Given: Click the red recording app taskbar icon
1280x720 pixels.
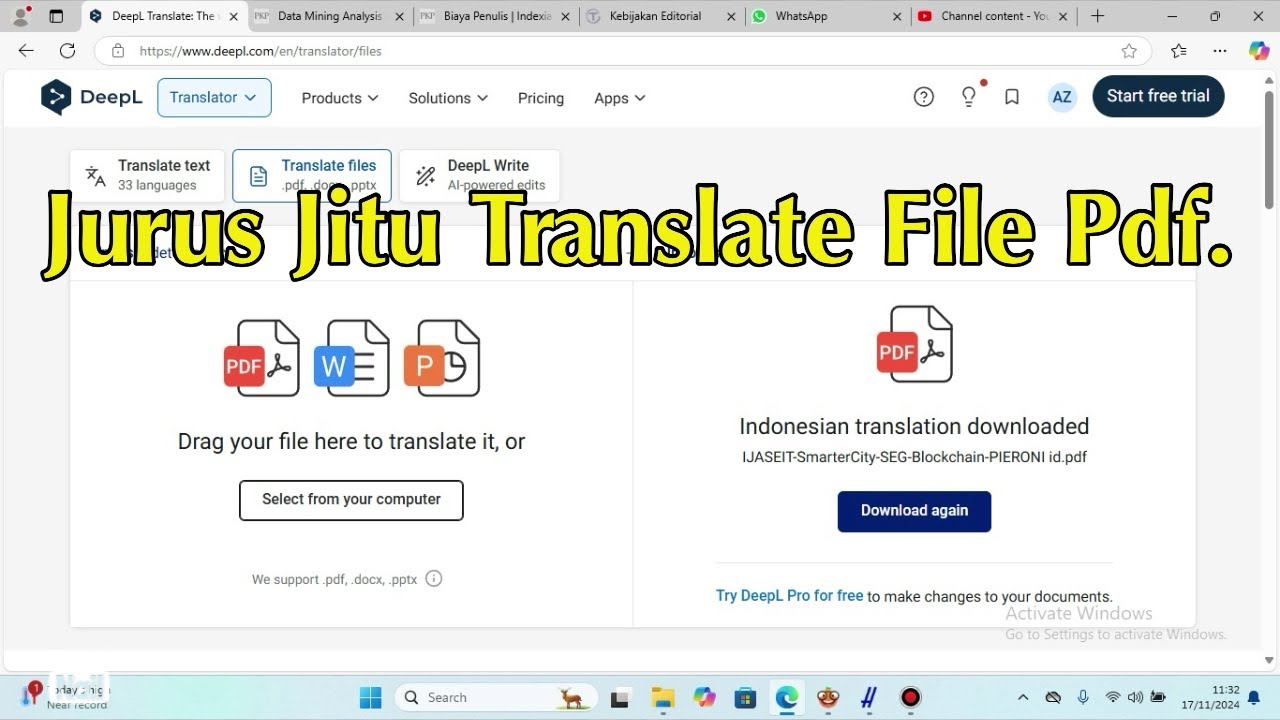Looking at the screenshot, I should coord(910,697).
